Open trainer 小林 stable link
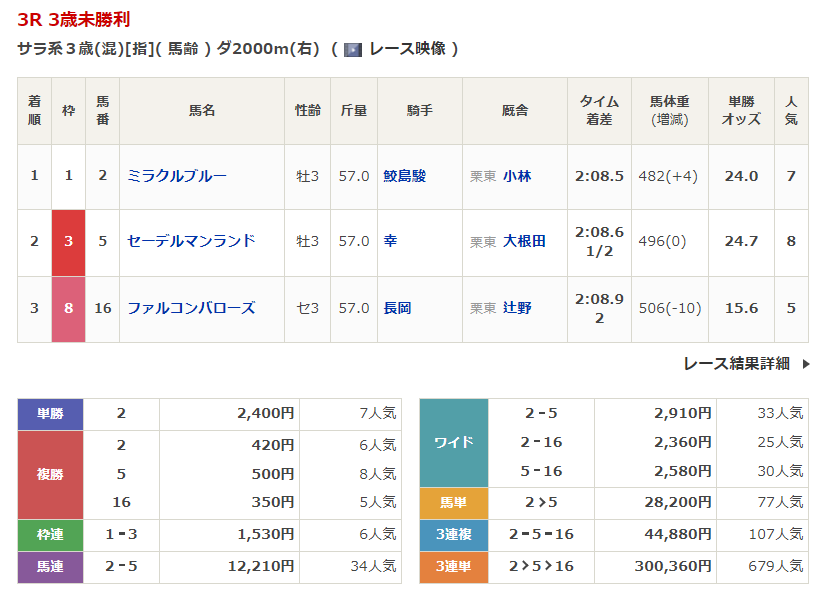 tap(517, 176)
